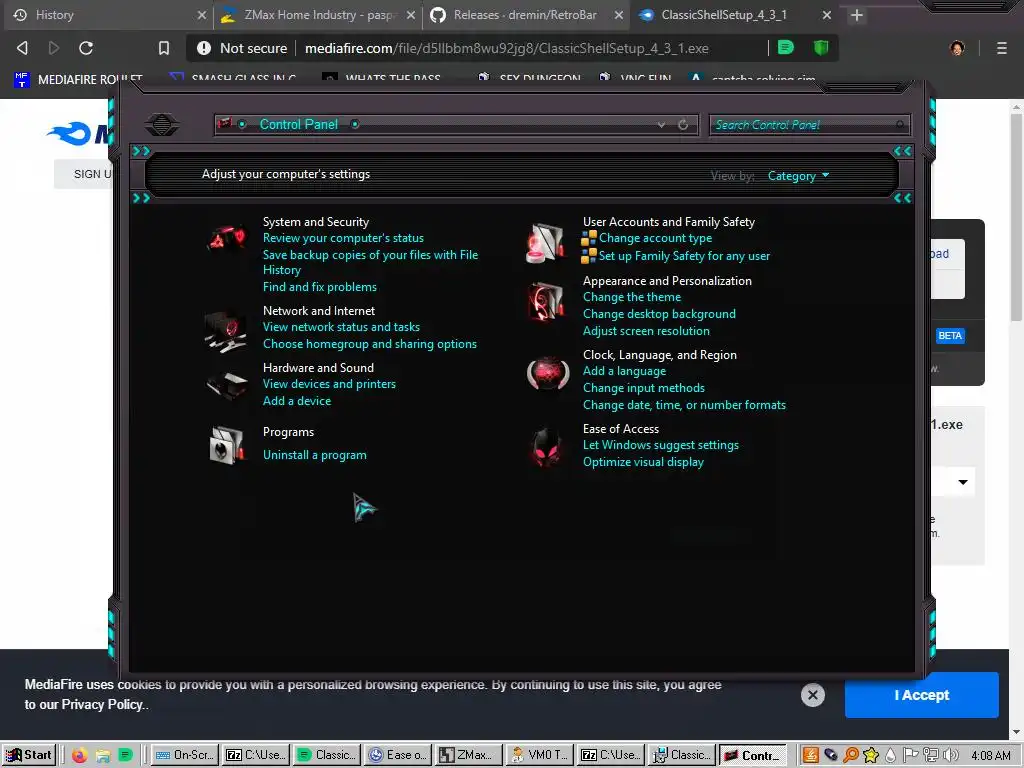
Task: Open a new browser tab
Action: pos(857,15)
